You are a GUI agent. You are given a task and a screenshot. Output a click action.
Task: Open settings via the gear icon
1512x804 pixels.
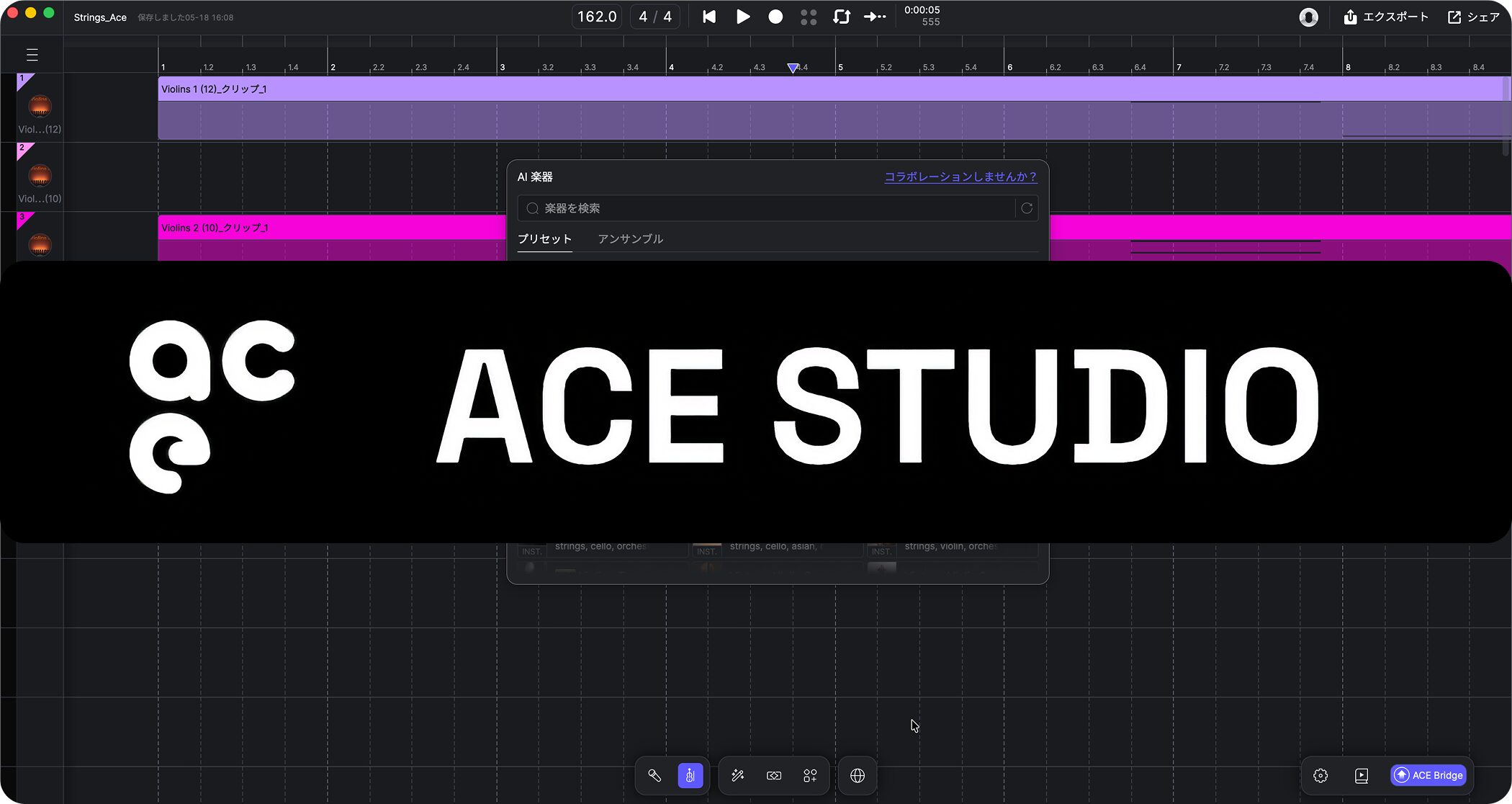[1320, 776]
